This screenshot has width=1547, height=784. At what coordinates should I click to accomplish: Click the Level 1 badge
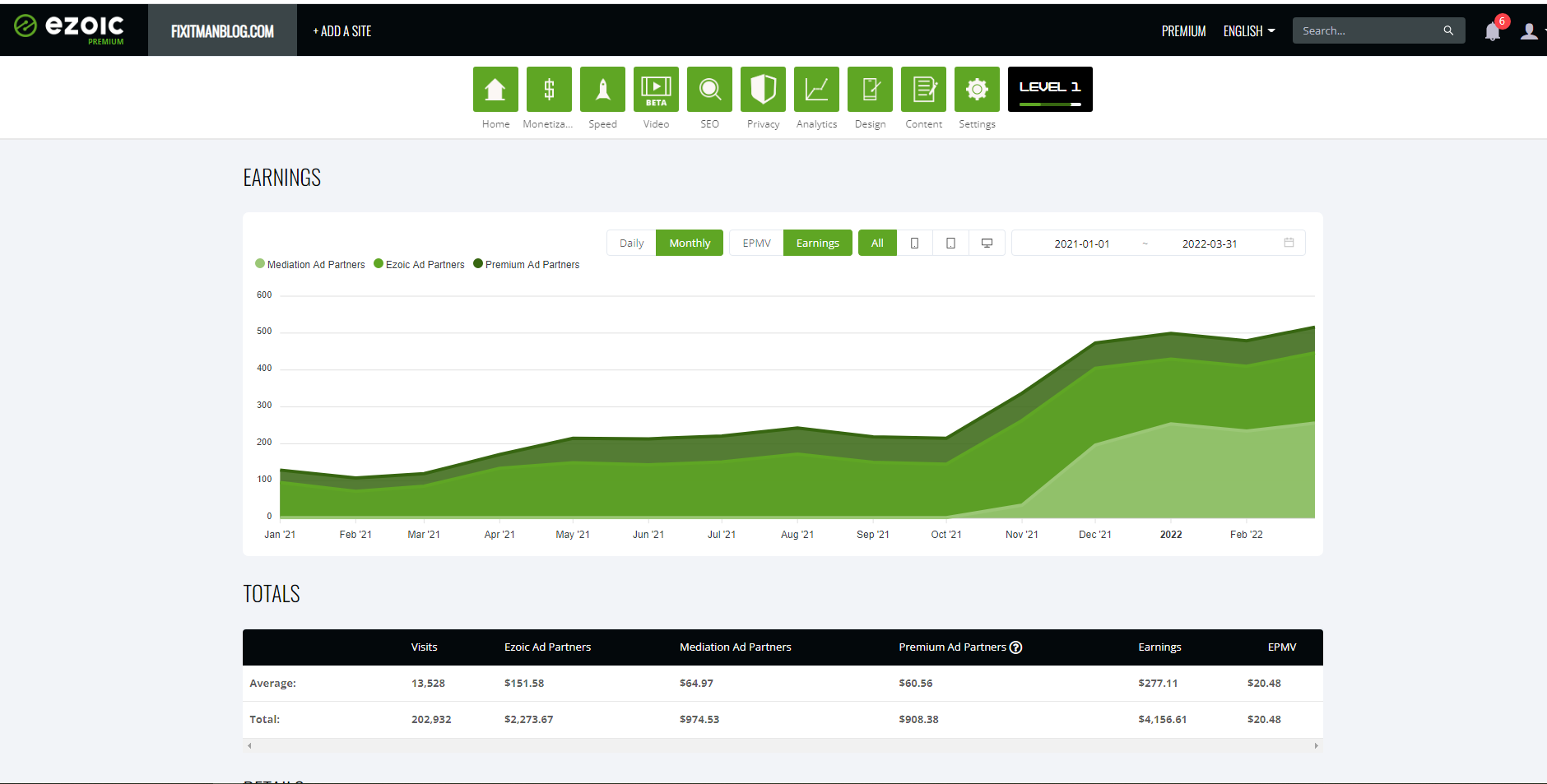[x=1050, y=89]
